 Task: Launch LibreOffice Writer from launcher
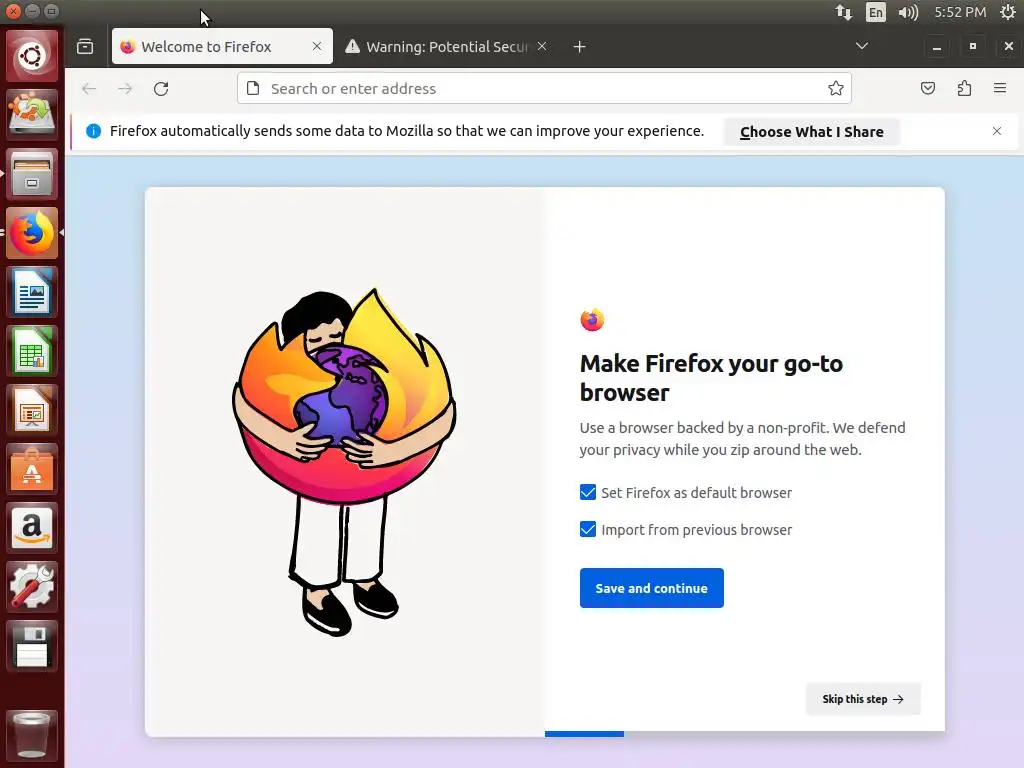click(32, 292)
